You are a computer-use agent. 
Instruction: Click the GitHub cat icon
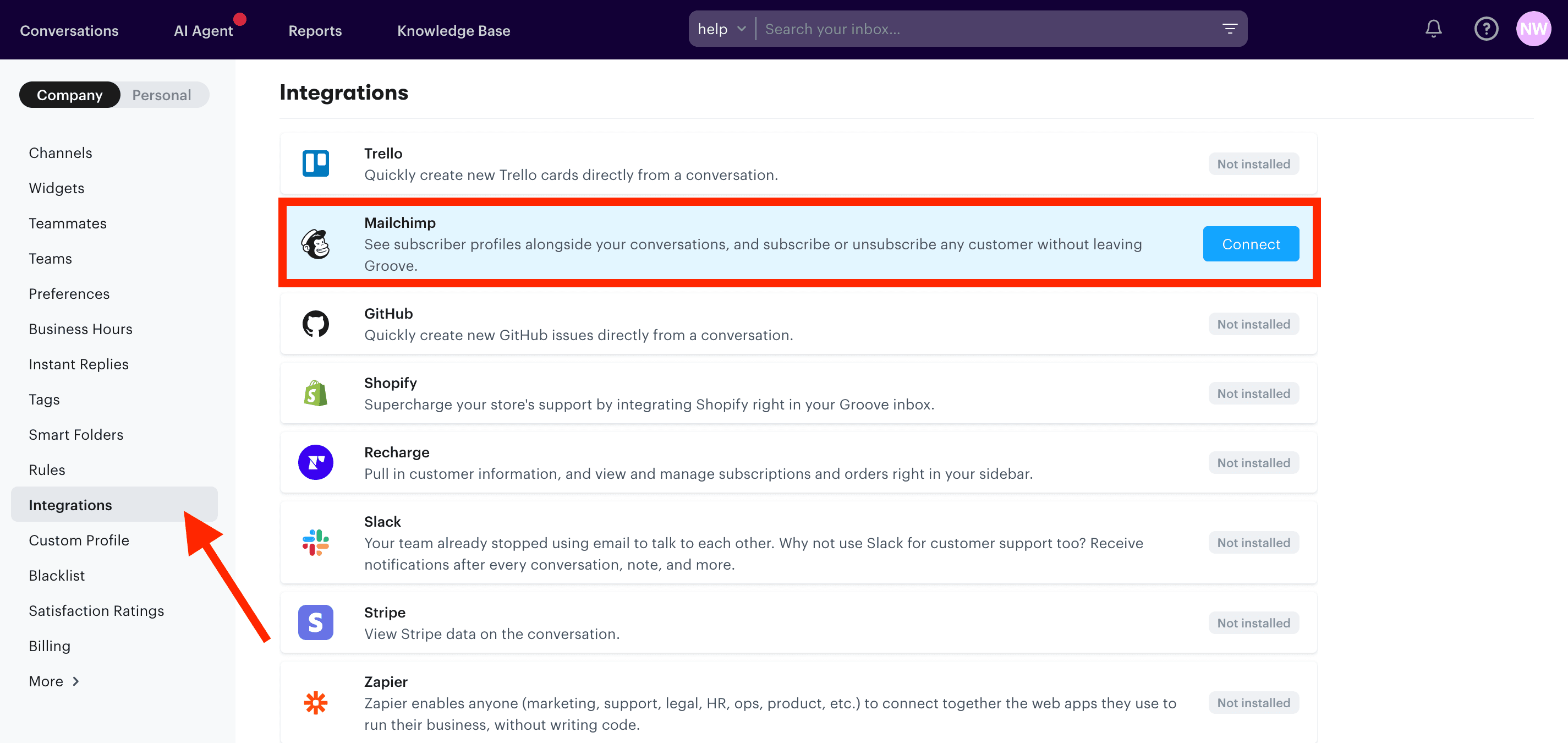click(x=315, y=324)
